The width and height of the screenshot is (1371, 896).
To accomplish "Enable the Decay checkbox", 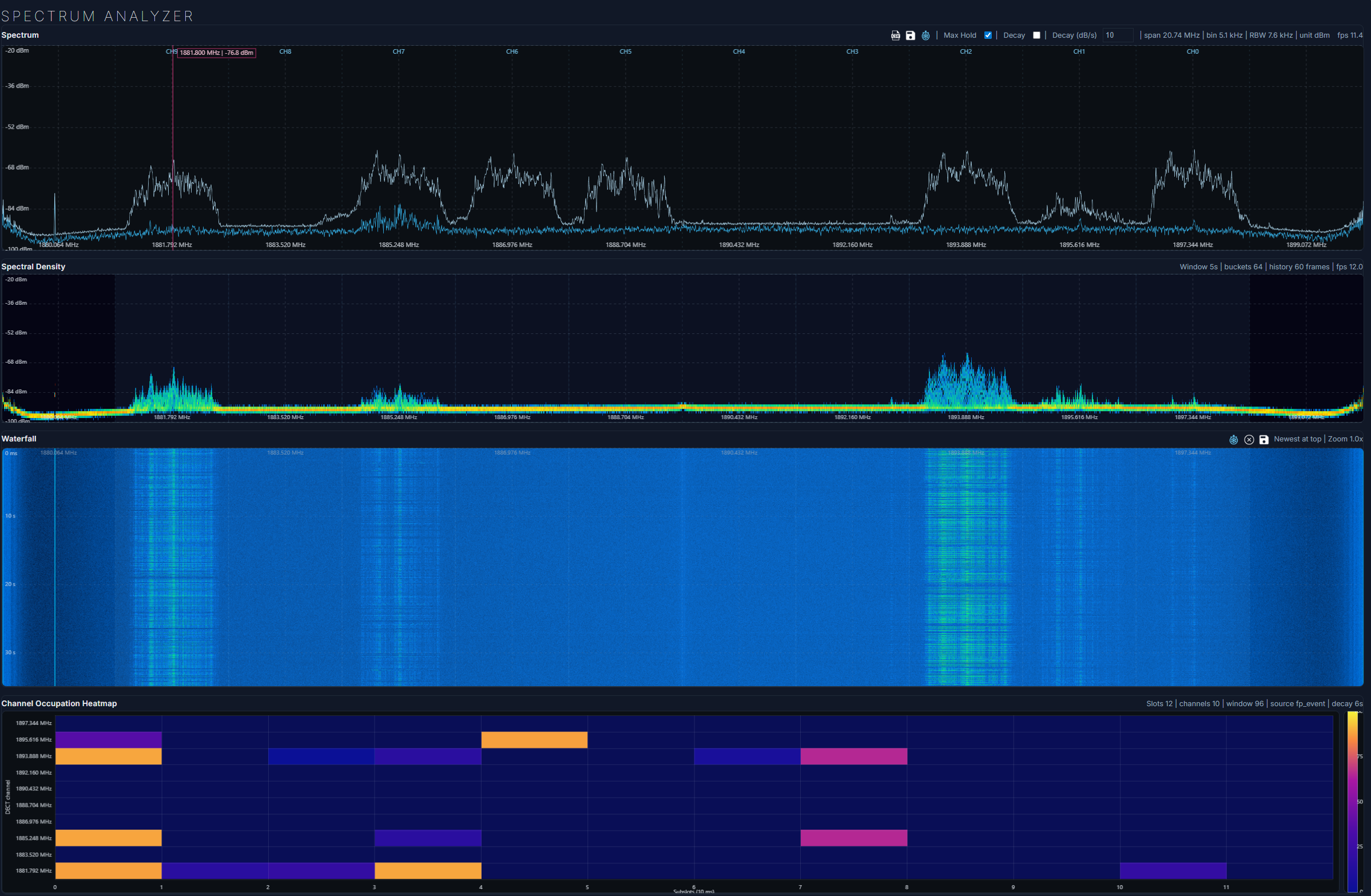I will pos(1036,35).
